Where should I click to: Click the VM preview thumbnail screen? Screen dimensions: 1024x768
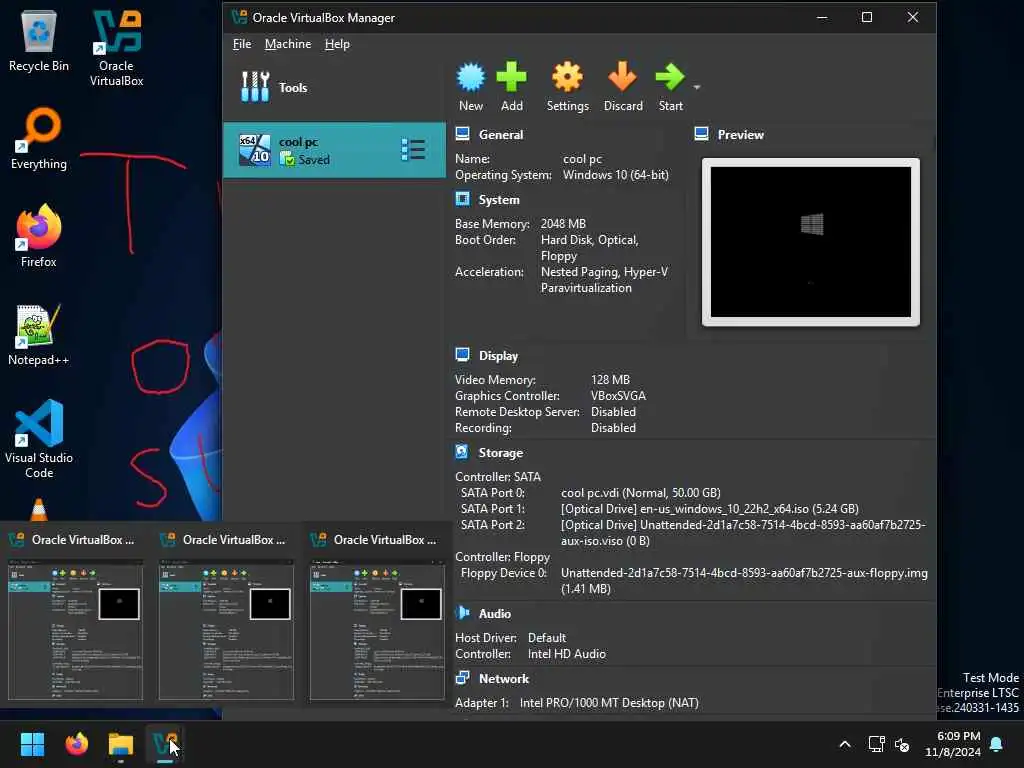pos(810,242)
